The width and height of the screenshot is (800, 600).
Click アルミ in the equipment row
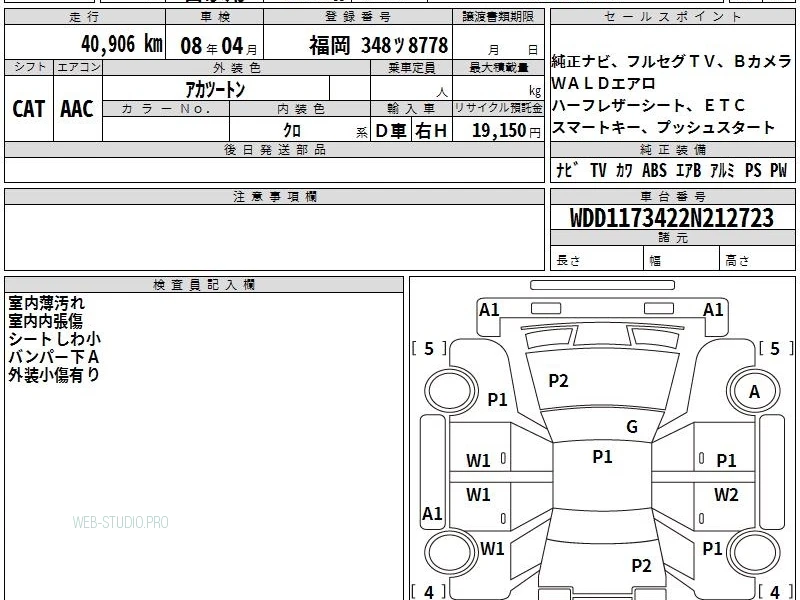(x=722, y=170)
